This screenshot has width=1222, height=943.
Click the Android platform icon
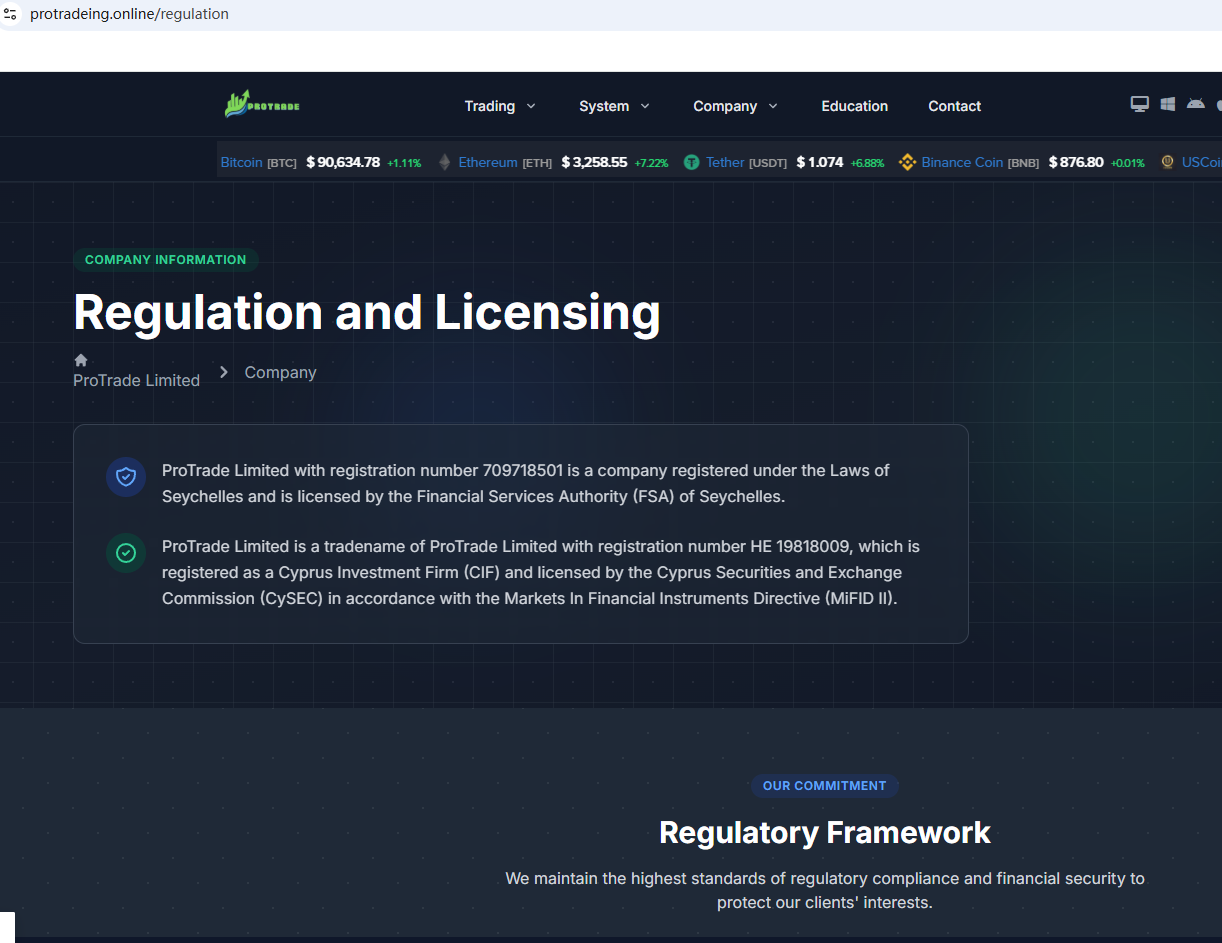point(1195,104)
